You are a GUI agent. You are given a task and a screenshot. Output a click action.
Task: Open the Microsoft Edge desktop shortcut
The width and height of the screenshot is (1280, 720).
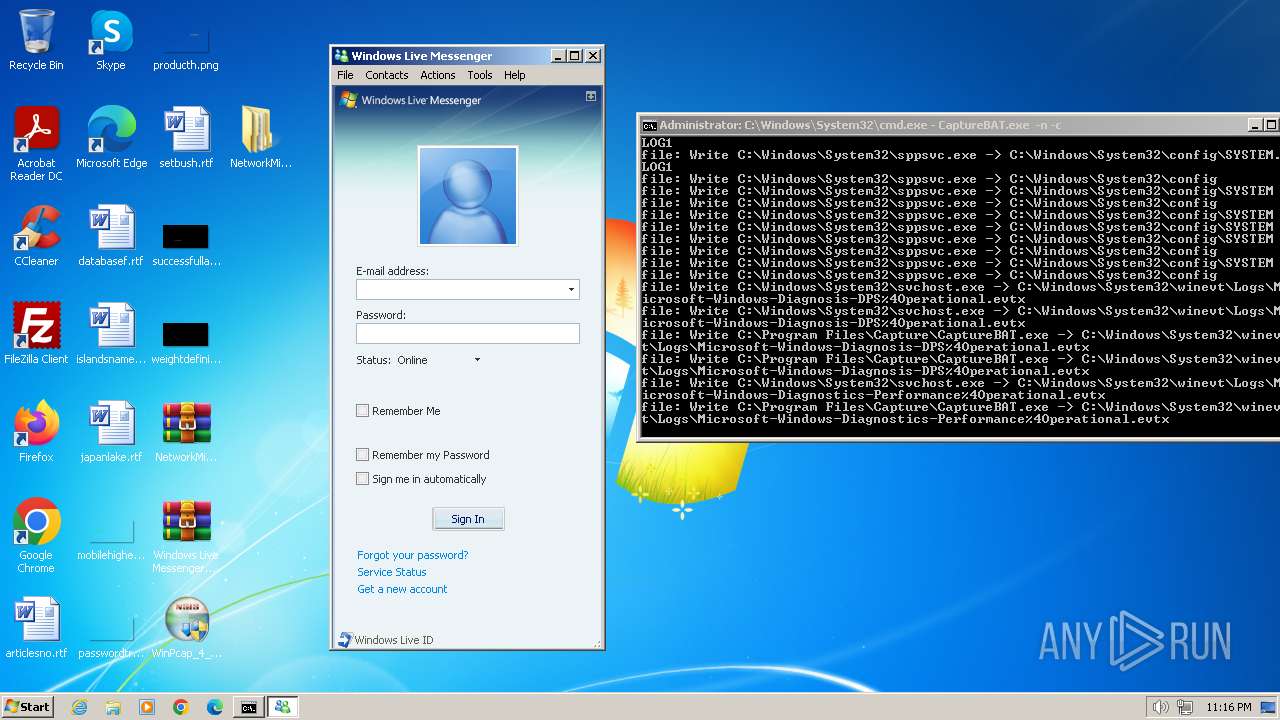point(111,138)
